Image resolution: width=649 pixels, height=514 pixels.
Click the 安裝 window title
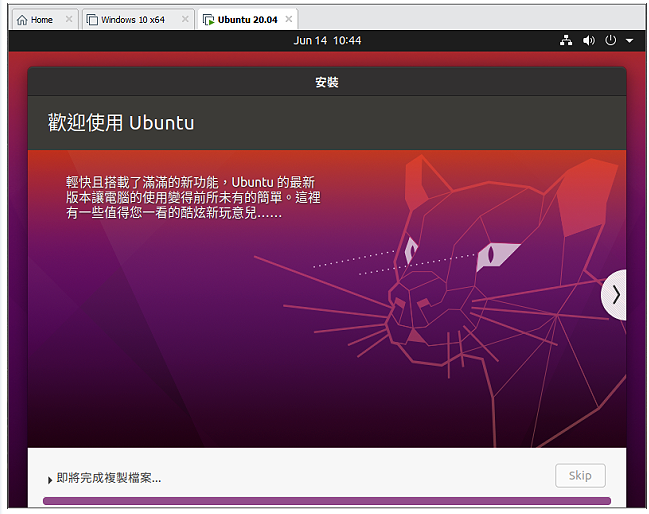pyautogui.click(x=327, y=82)
